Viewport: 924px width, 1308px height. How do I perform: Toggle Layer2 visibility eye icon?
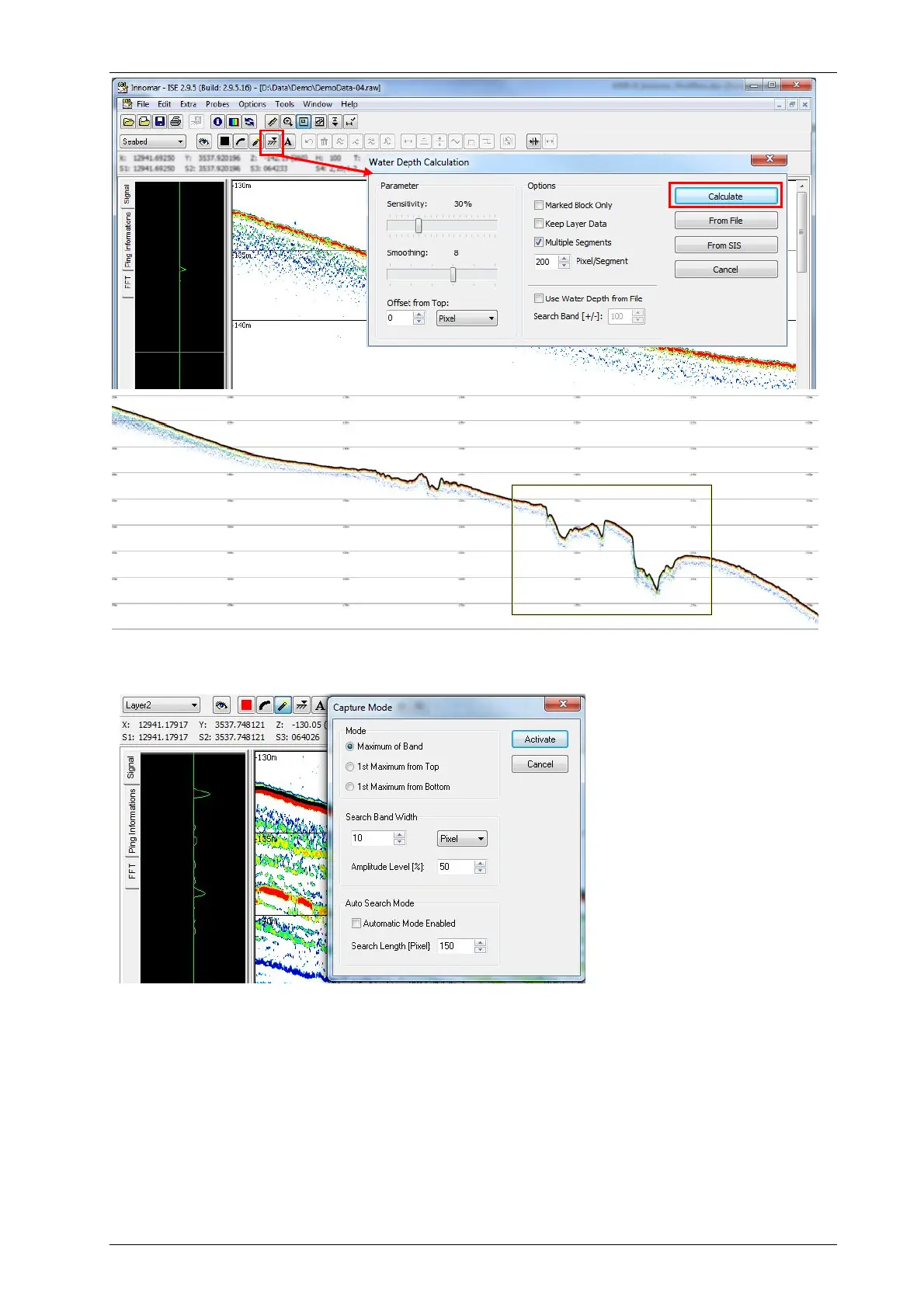pyautogui.click(x=222, y=705)
